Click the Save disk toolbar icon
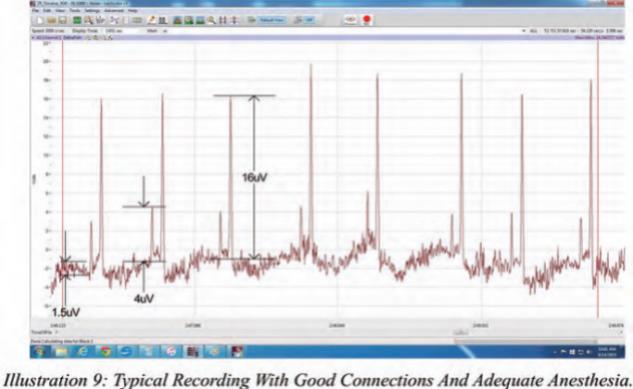Viewport: 633px width, 389px height. pos(63,20)
